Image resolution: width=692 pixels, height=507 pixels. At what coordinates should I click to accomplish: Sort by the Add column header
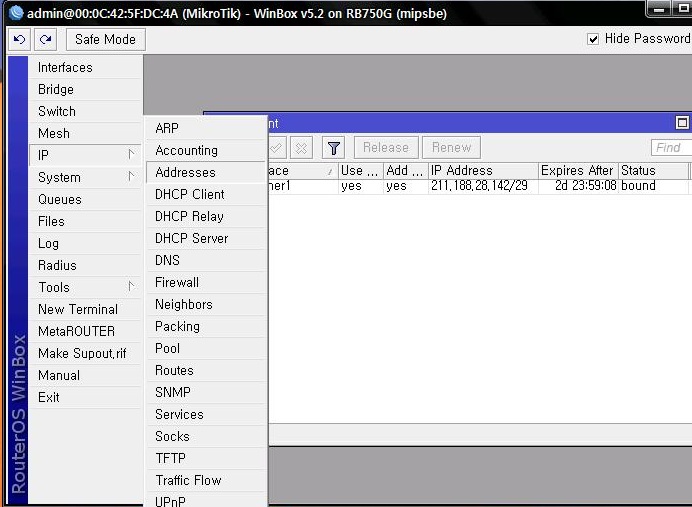point(406,171)
